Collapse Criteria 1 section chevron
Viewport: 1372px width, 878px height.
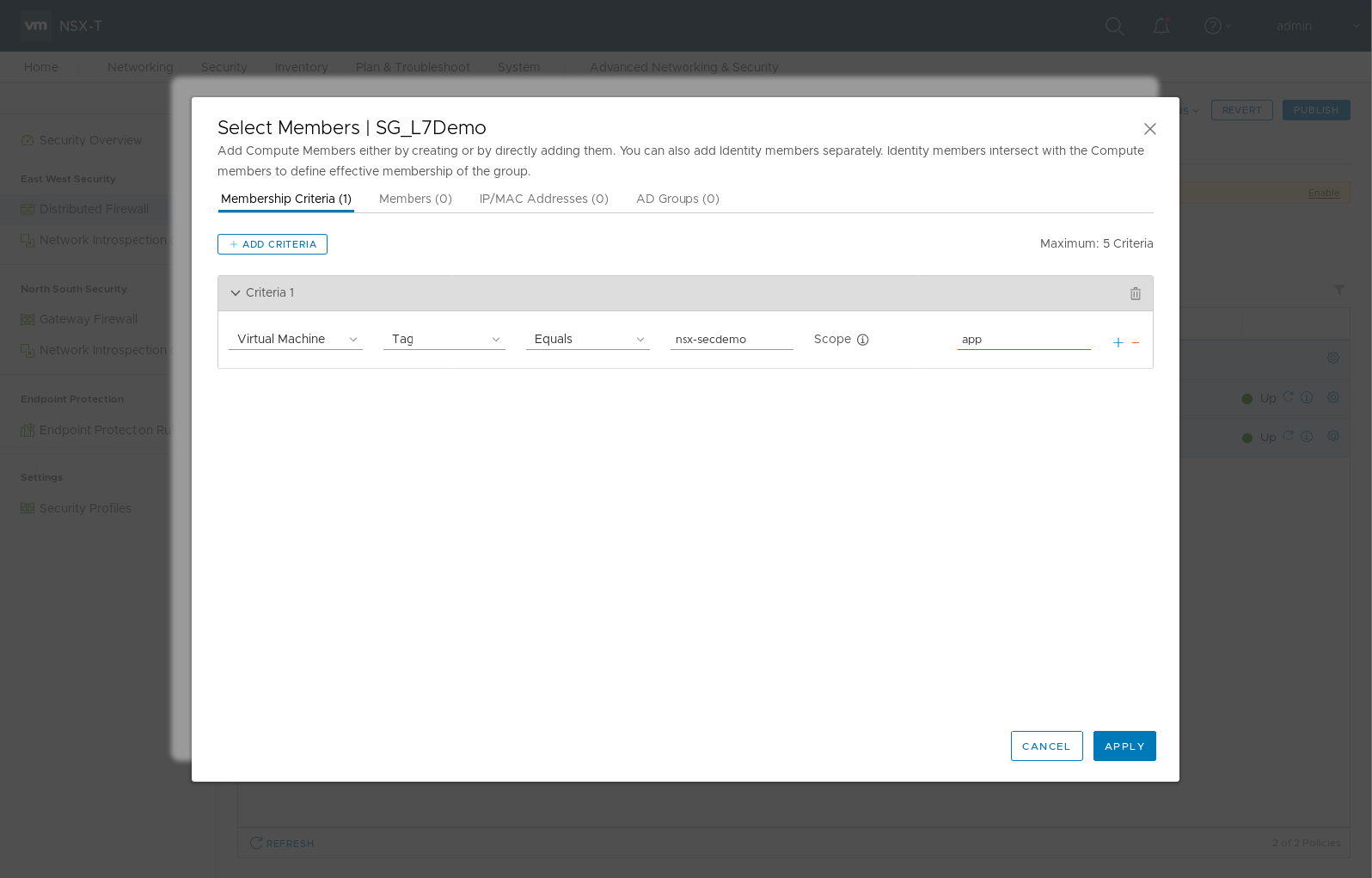coord(236,293)
